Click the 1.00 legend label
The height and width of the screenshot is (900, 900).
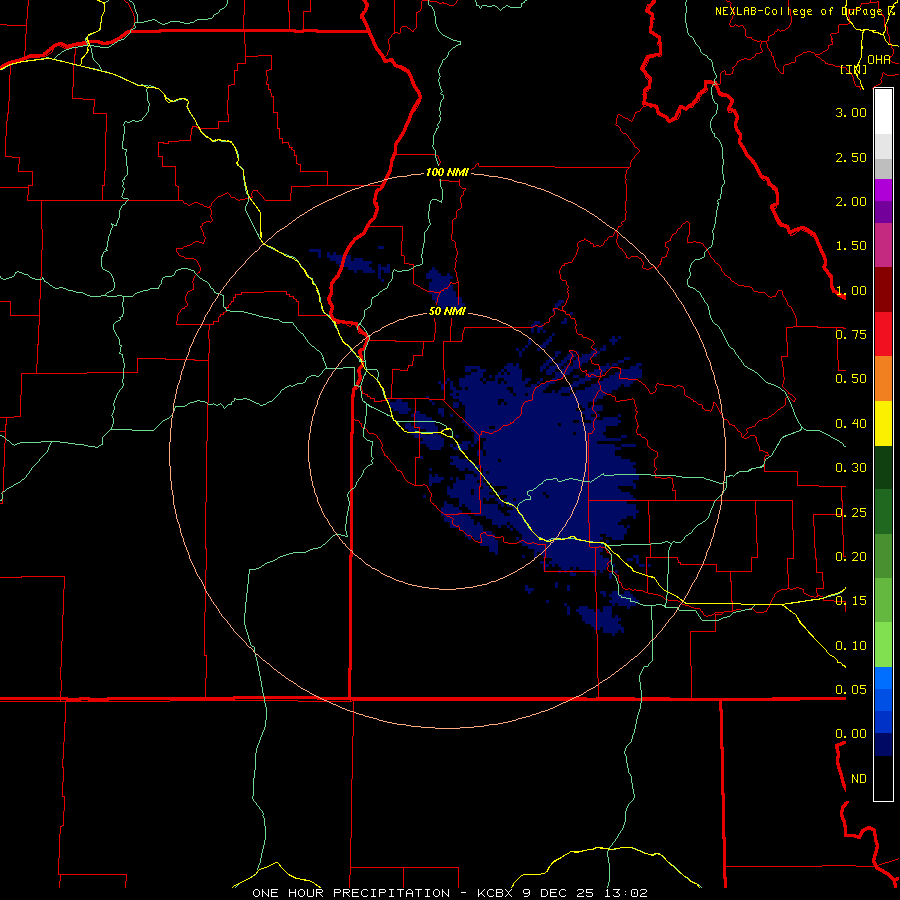tap(851, 290)
